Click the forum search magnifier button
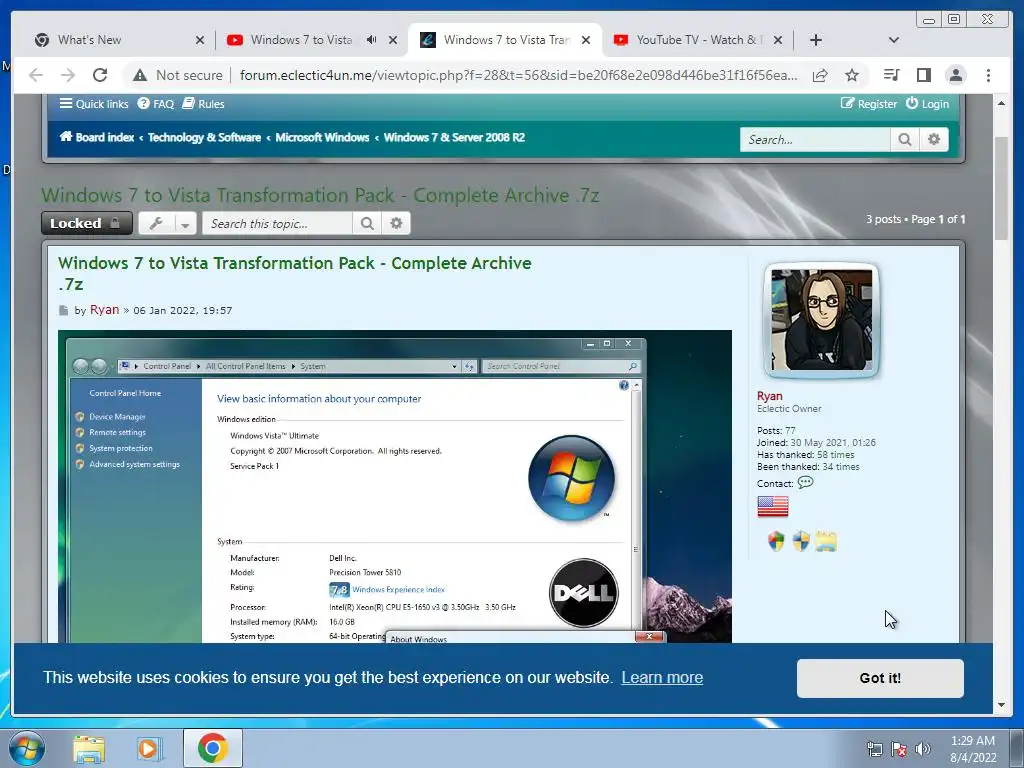The height and width of the screenshot is (768, 1024). pyautogui.click(x=904, y=139)
